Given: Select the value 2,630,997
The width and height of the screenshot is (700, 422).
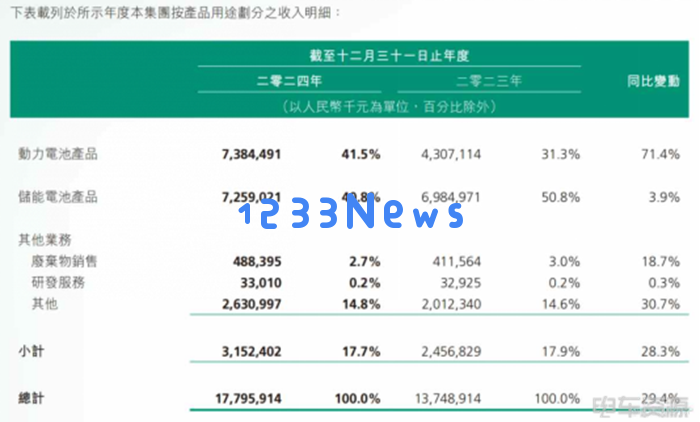Looking at the screenshot, I should 251,305.
